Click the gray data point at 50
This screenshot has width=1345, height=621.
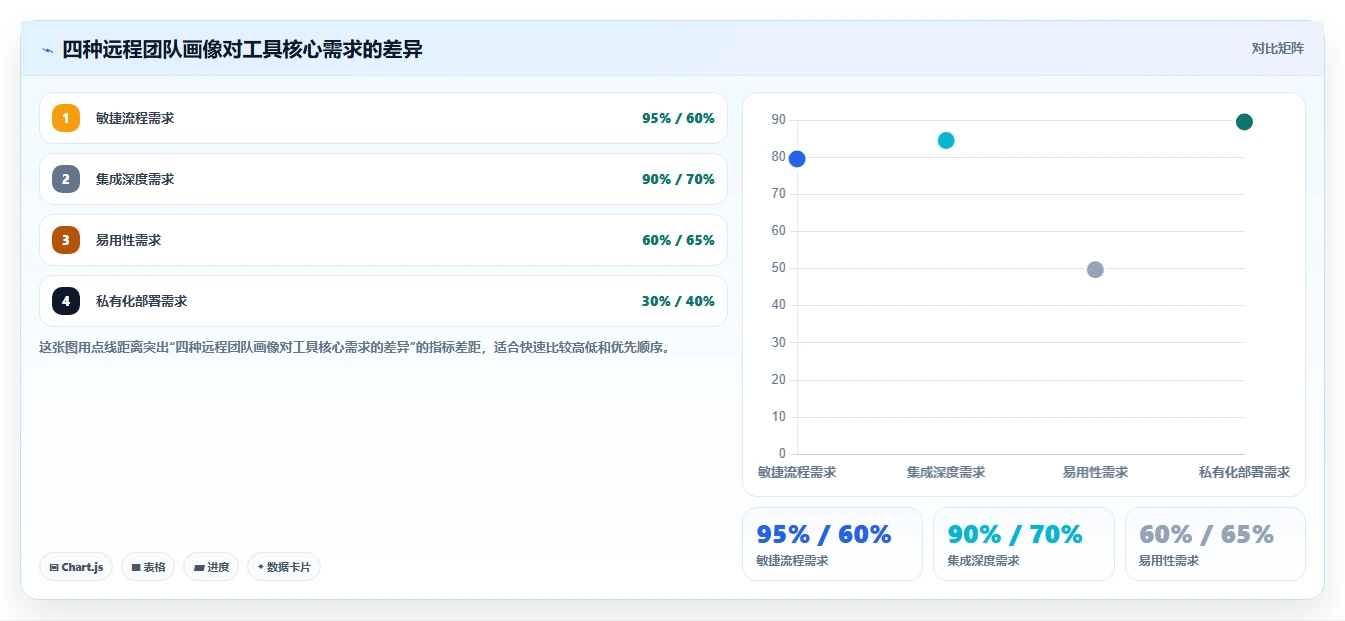[1095, 270]
